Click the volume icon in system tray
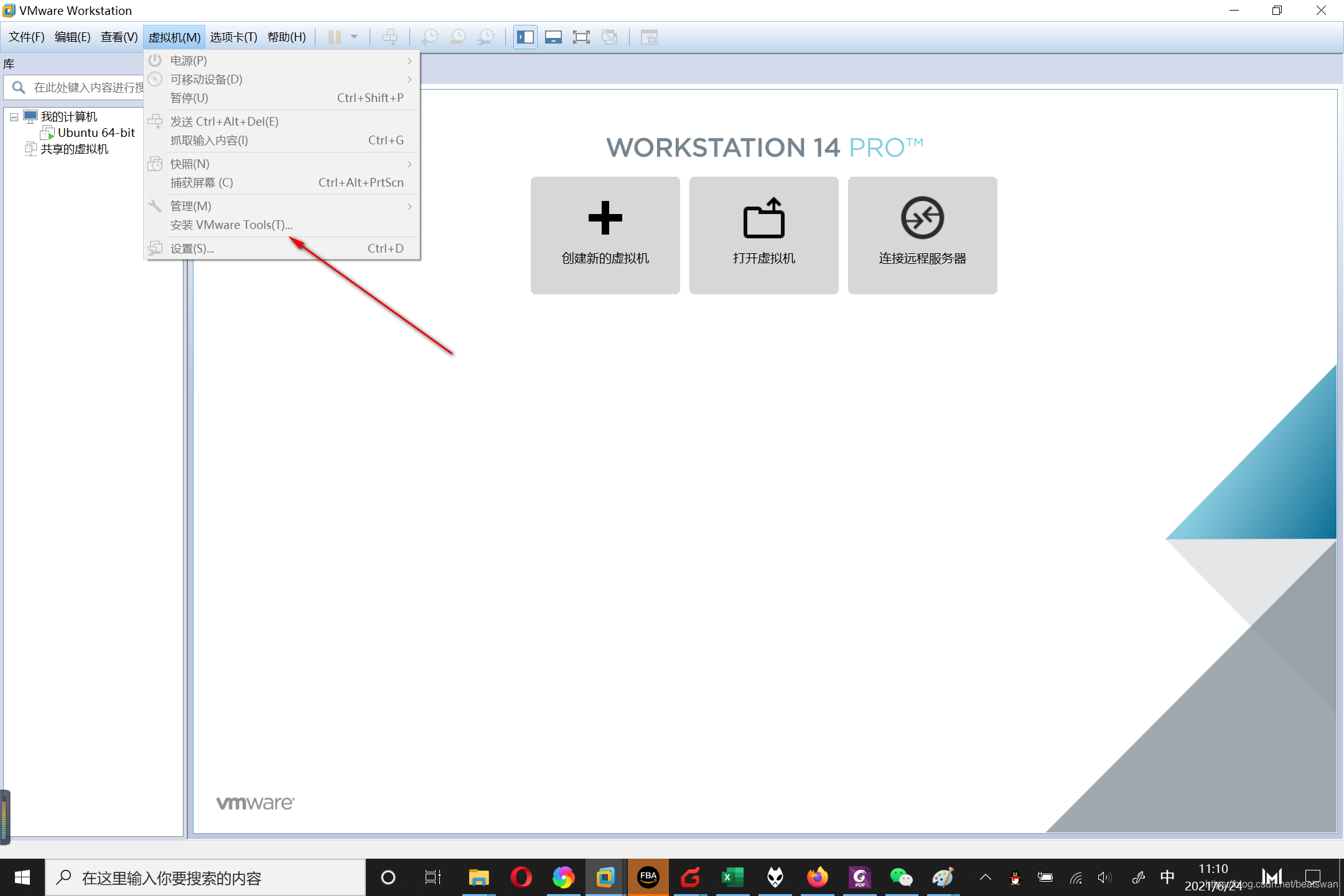This screenshot has height=896, width=1344. click(x=1104, y=877)
